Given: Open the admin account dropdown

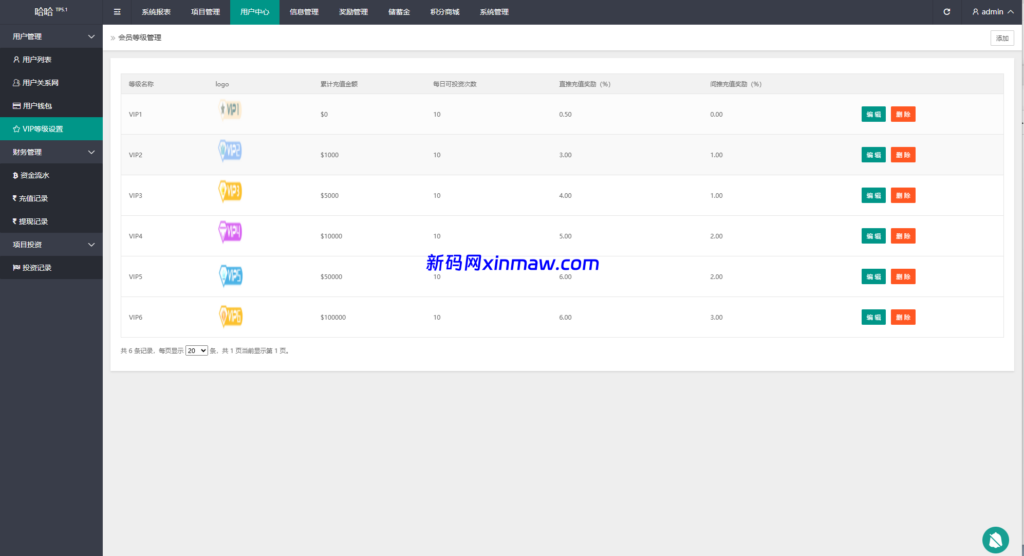Looking at the screenshot, I should point(993,12).
